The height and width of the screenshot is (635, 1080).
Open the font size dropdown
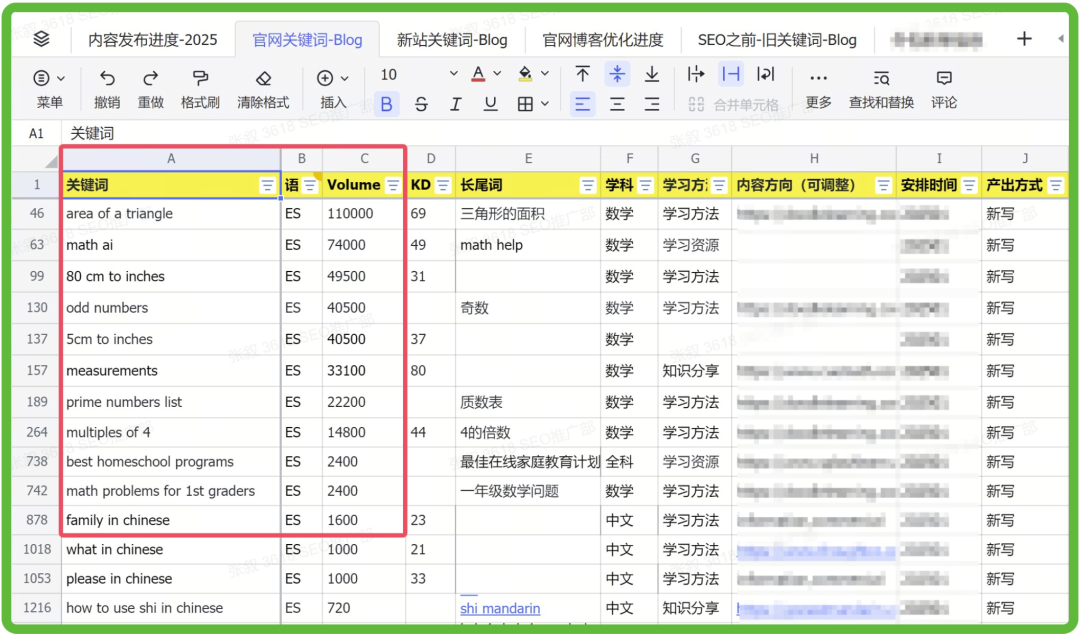coord(453,74)
